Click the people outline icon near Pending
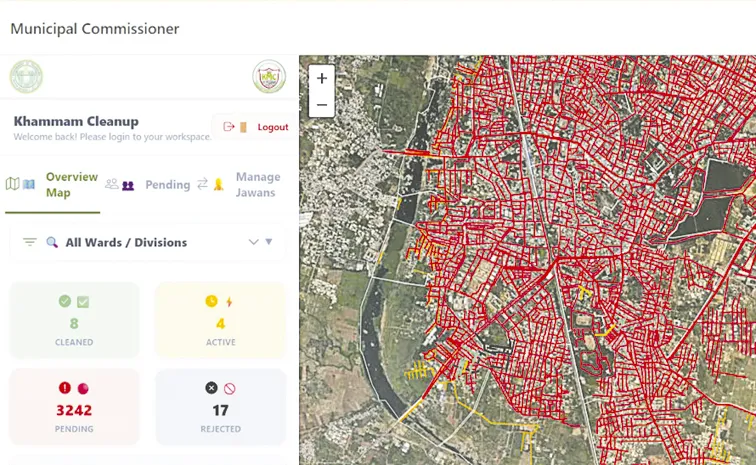Viewport: 756px width, 465px height. [111, 184]
